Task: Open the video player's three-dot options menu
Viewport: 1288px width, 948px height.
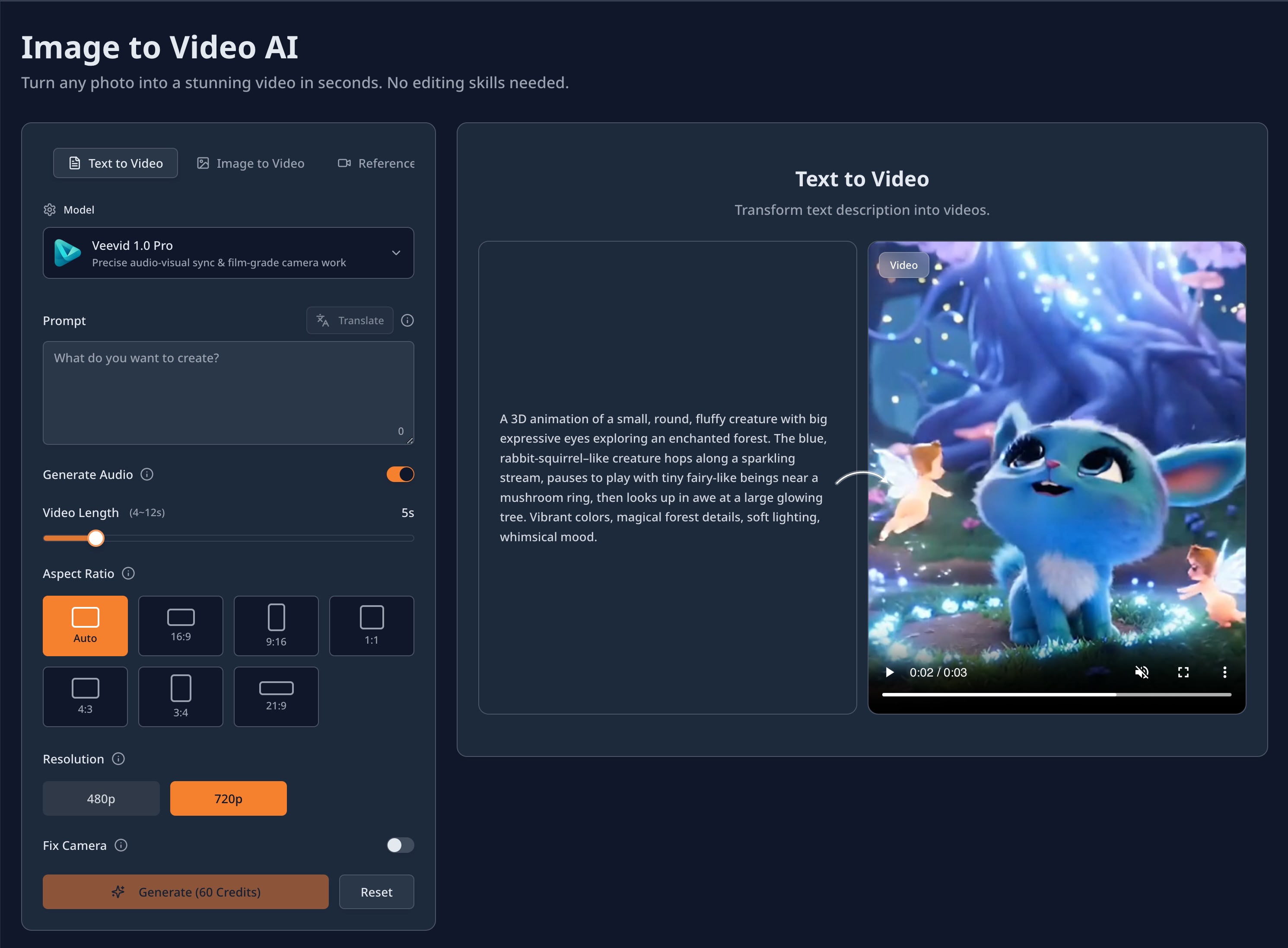Action: (1225, 672)
